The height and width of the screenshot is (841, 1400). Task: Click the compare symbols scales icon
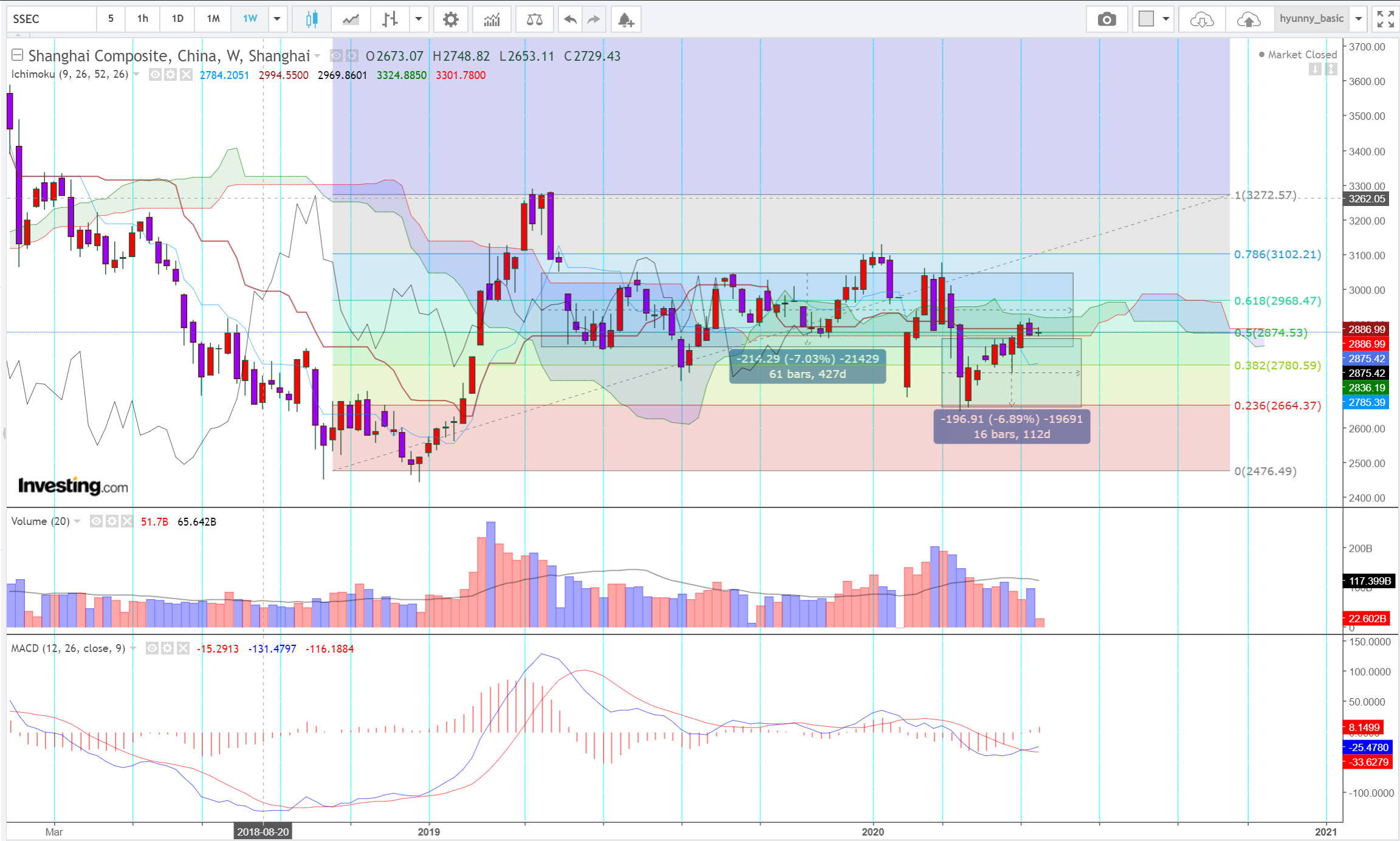(x=534, y=19)
